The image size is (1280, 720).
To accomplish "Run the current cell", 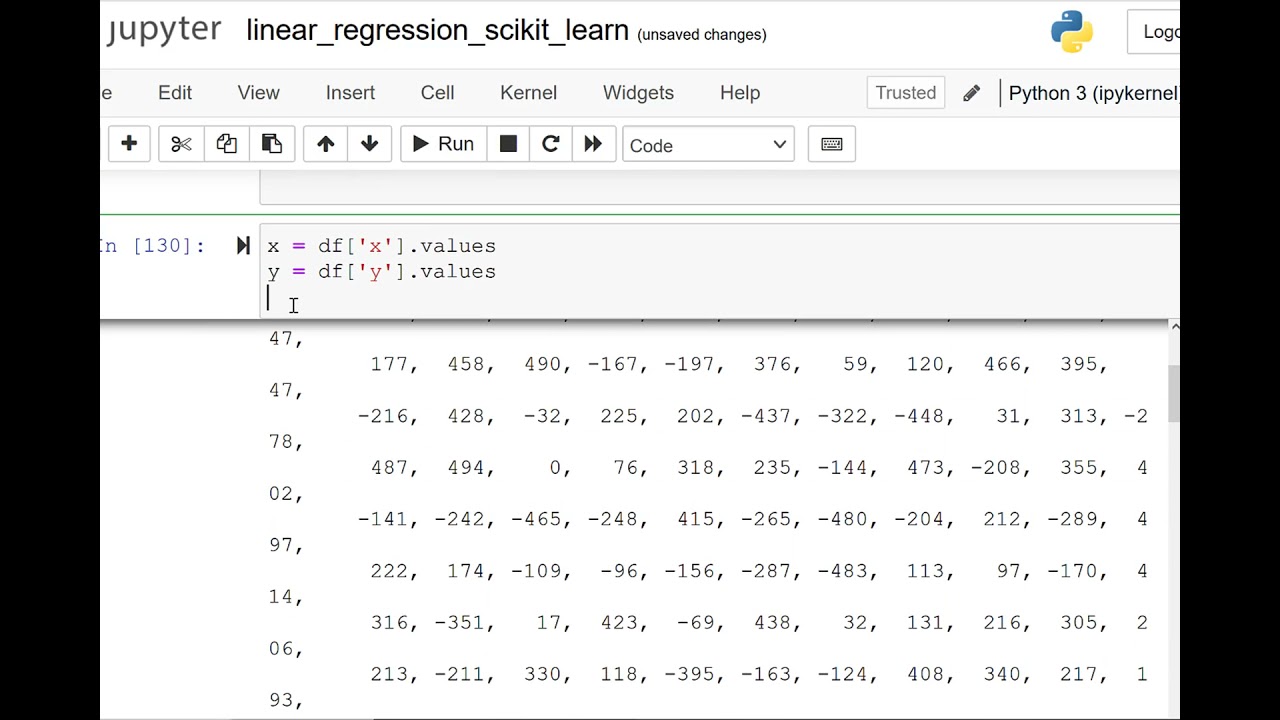I will pos(443,144).
